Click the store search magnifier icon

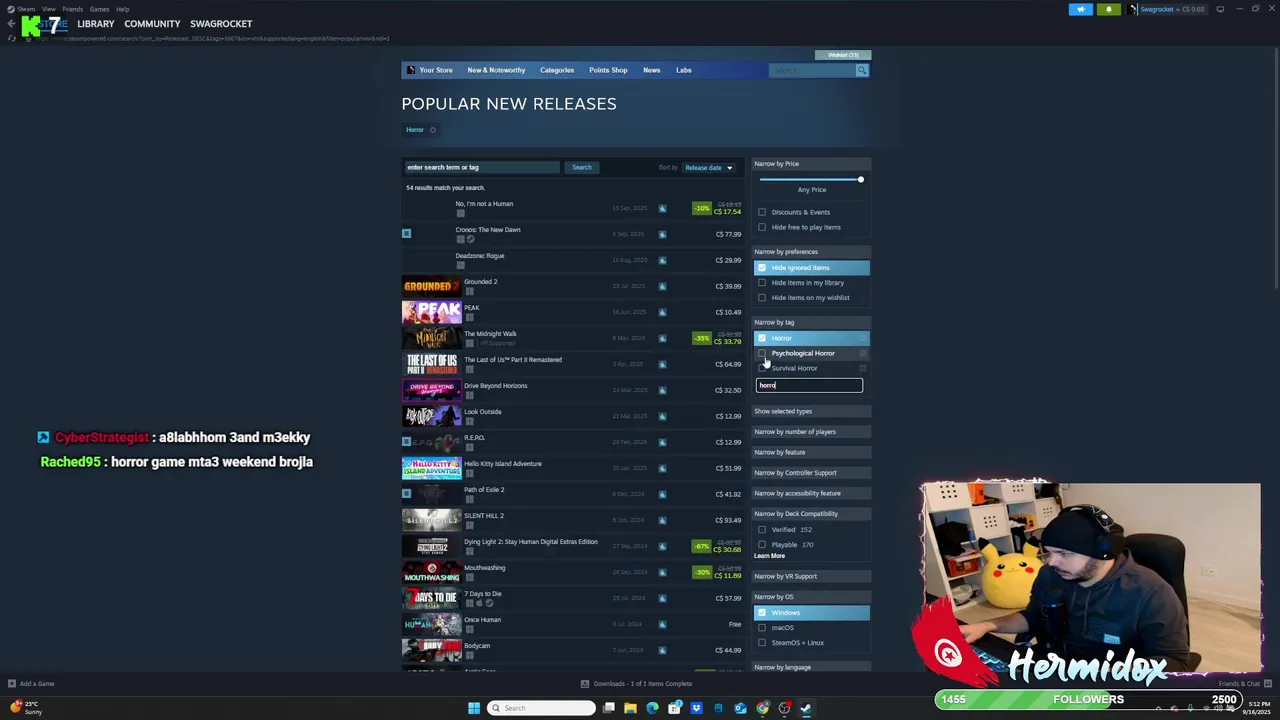(x=862, y=70)
